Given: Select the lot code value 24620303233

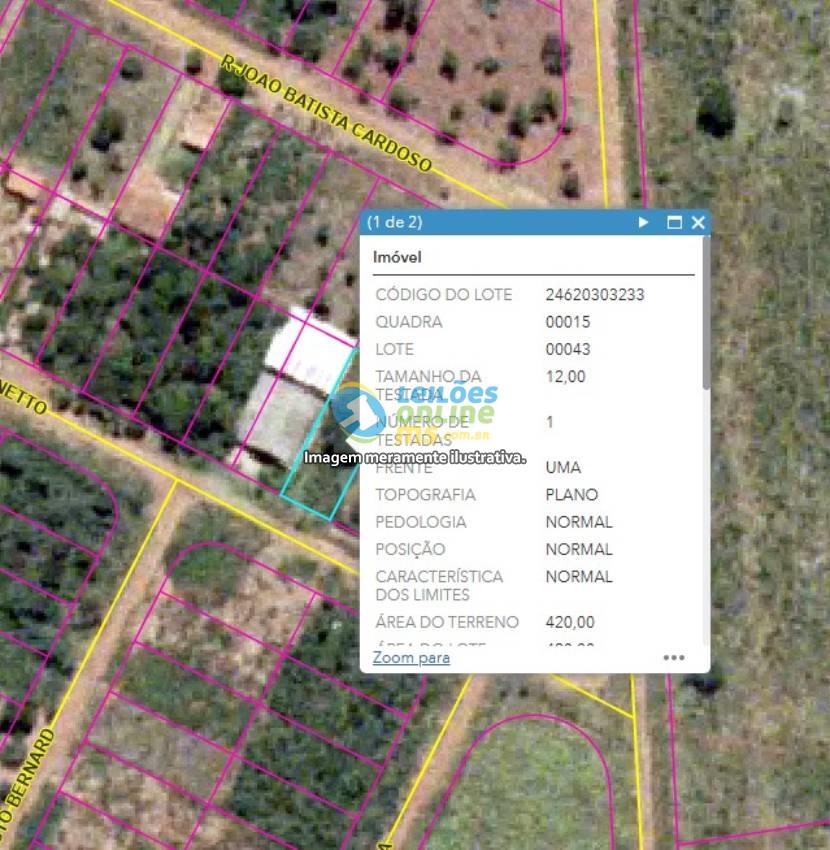Looking at the screenshot, I should [594, 295].
